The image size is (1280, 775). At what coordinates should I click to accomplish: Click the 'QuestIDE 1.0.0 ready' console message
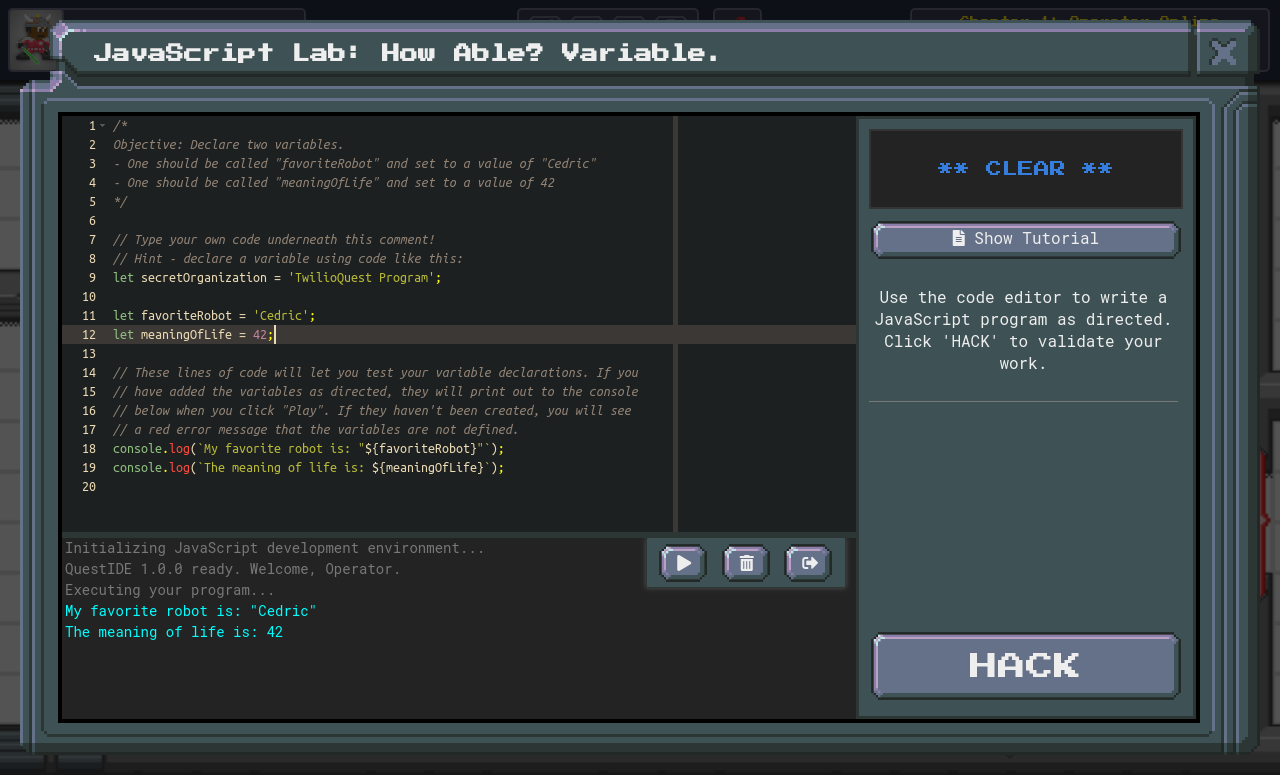pyautogui.click(x=230, y=568)
